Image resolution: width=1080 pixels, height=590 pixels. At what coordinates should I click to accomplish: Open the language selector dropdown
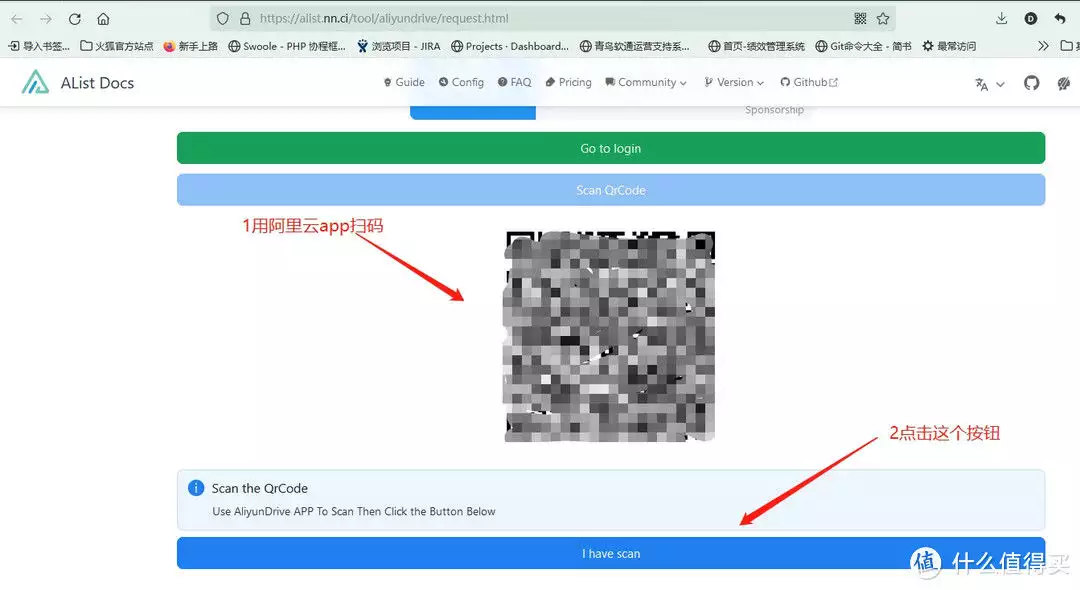pos(990,84)
